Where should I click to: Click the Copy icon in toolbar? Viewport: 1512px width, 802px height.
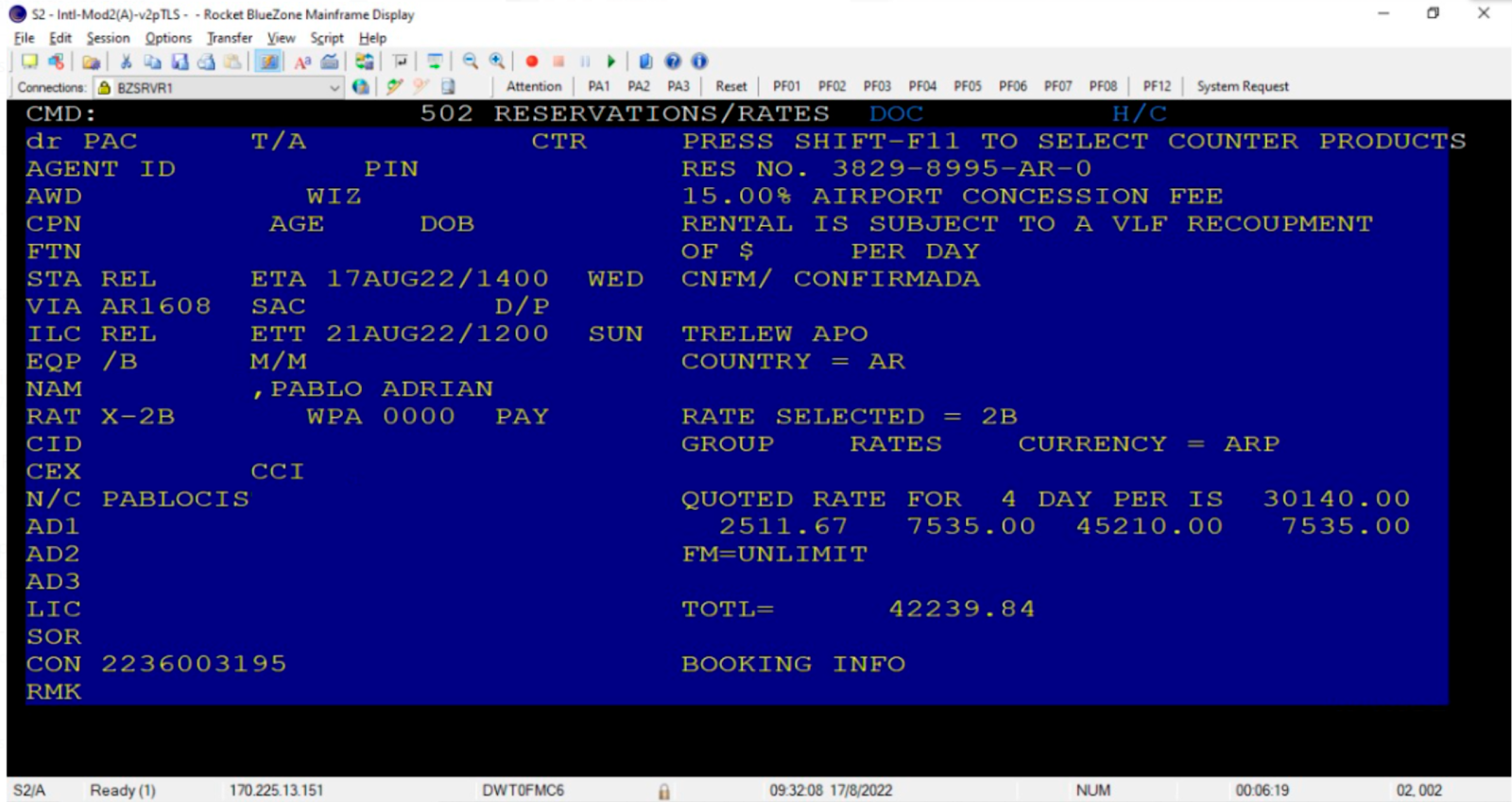(152, 61)
